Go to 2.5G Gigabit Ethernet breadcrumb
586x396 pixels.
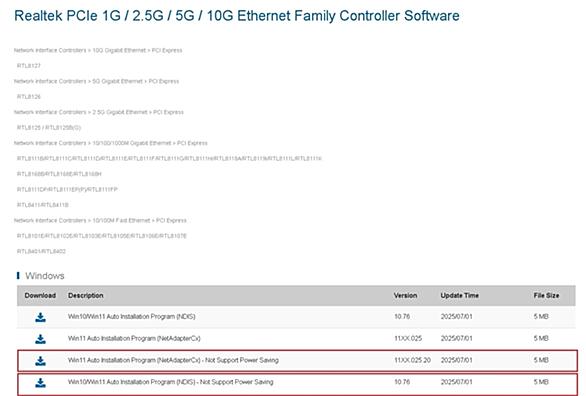[x=120, y=112]
